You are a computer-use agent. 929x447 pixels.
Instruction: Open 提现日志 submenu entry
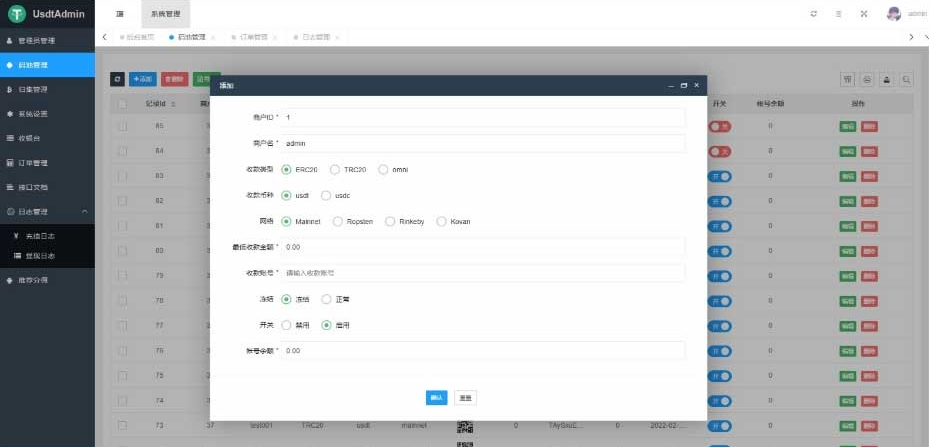(x=47, y=256)
